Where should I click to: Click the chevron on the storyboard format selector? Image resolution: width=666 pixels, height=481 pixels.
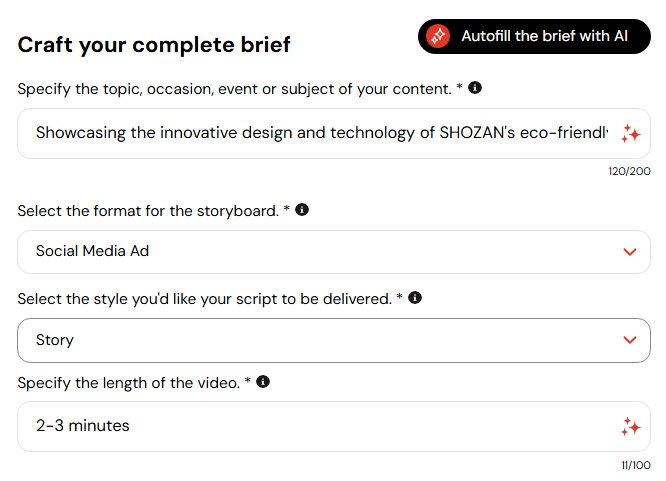click(630, 252)
